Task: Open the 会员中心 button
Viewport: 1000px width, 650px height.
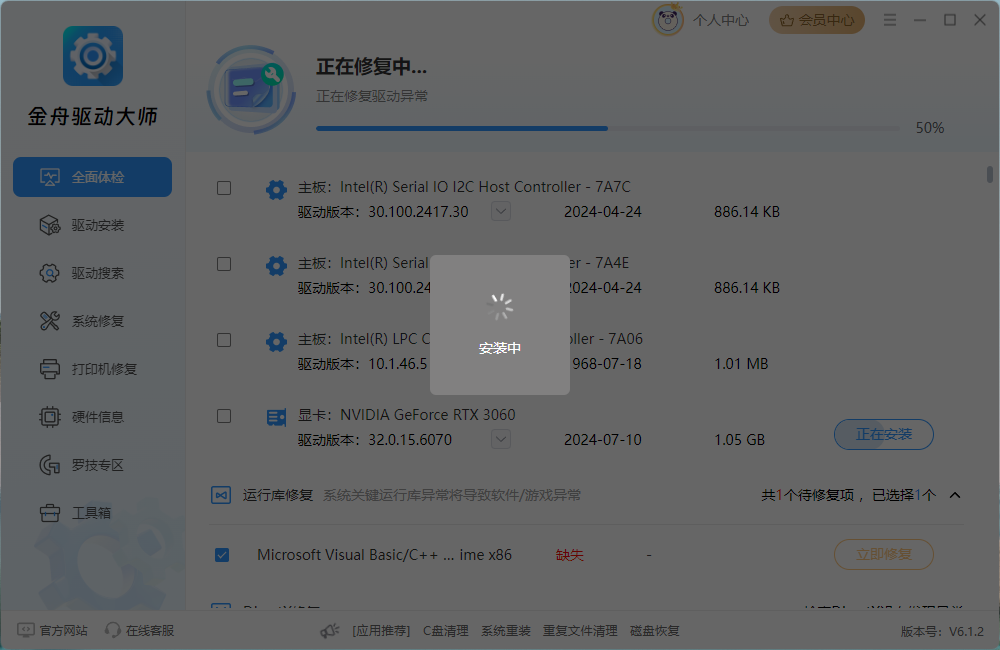Action: pyautogui.click(x=817, y=20)
